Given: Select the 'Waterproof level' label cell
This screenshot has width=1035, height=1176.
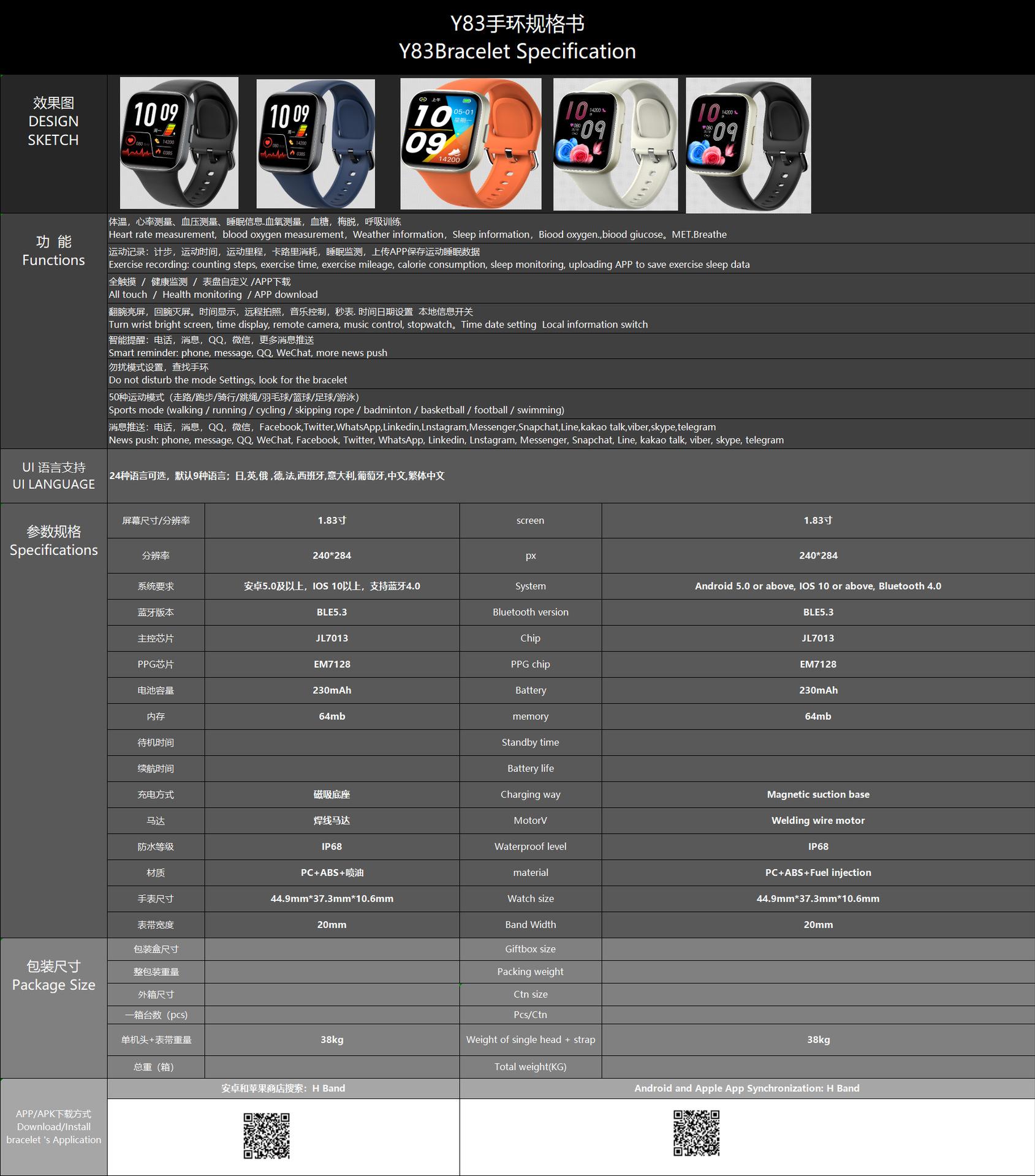Looking at the screenshot, I should 530,846.
